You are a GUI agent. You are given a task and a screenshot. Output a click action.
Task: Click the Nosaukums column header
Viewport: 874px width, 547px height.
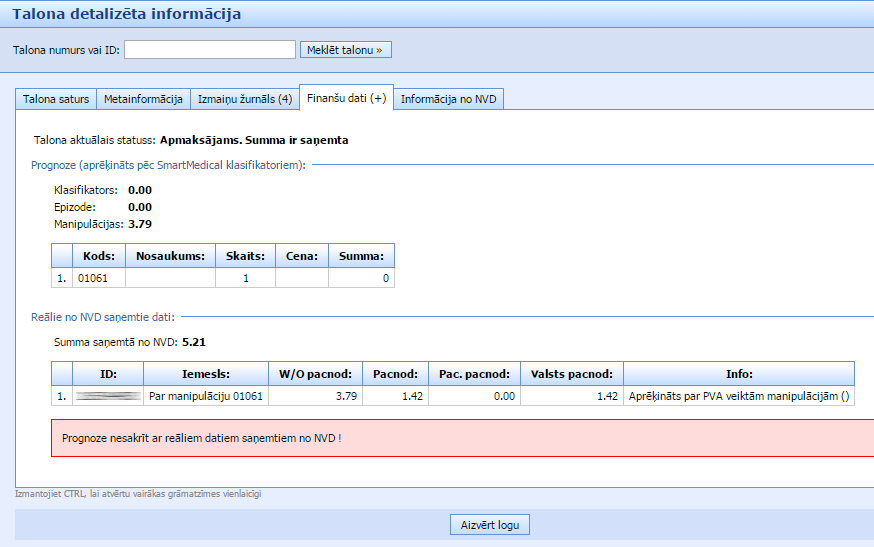click(x=169, y=255)
